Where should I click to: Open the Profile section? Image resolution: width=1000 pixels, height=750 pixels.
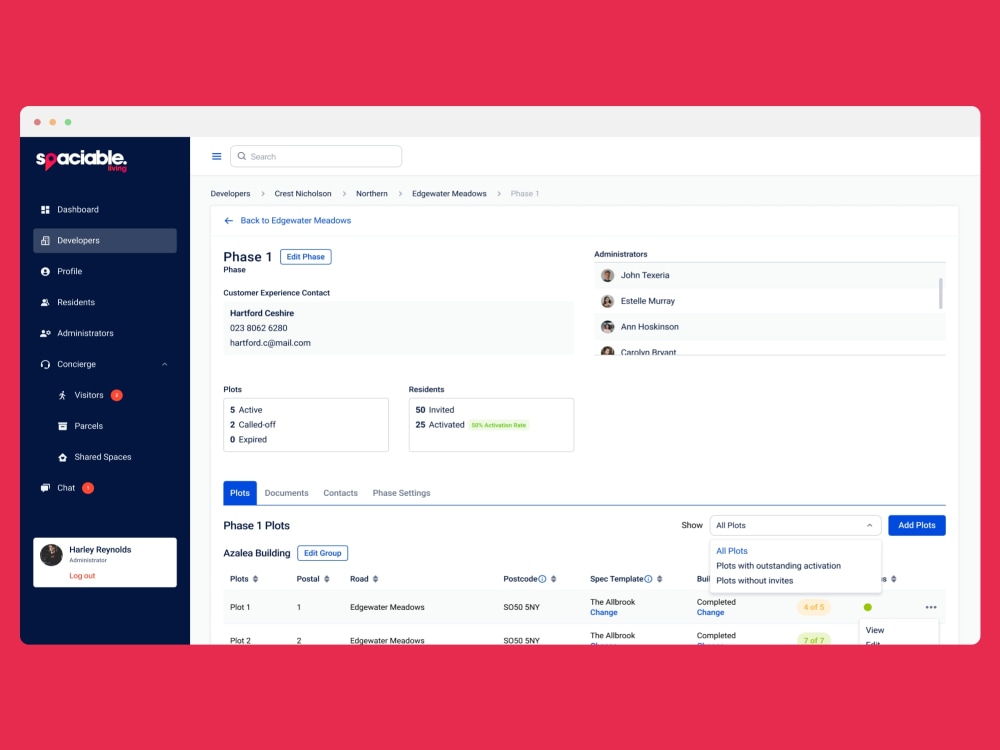66,271
